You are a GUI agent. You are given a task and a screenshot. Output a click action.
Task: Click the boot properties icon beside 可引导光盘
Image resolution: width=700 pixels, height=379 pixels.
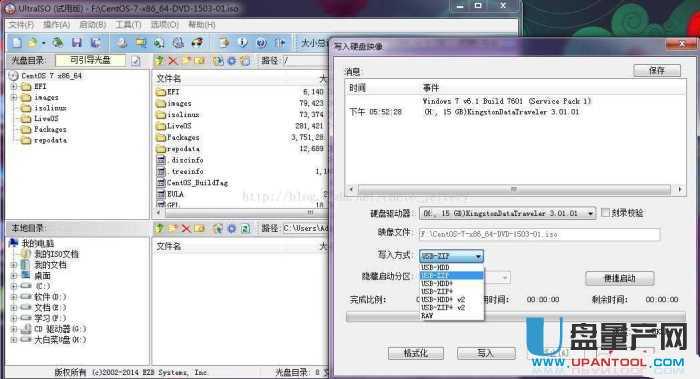136,61
